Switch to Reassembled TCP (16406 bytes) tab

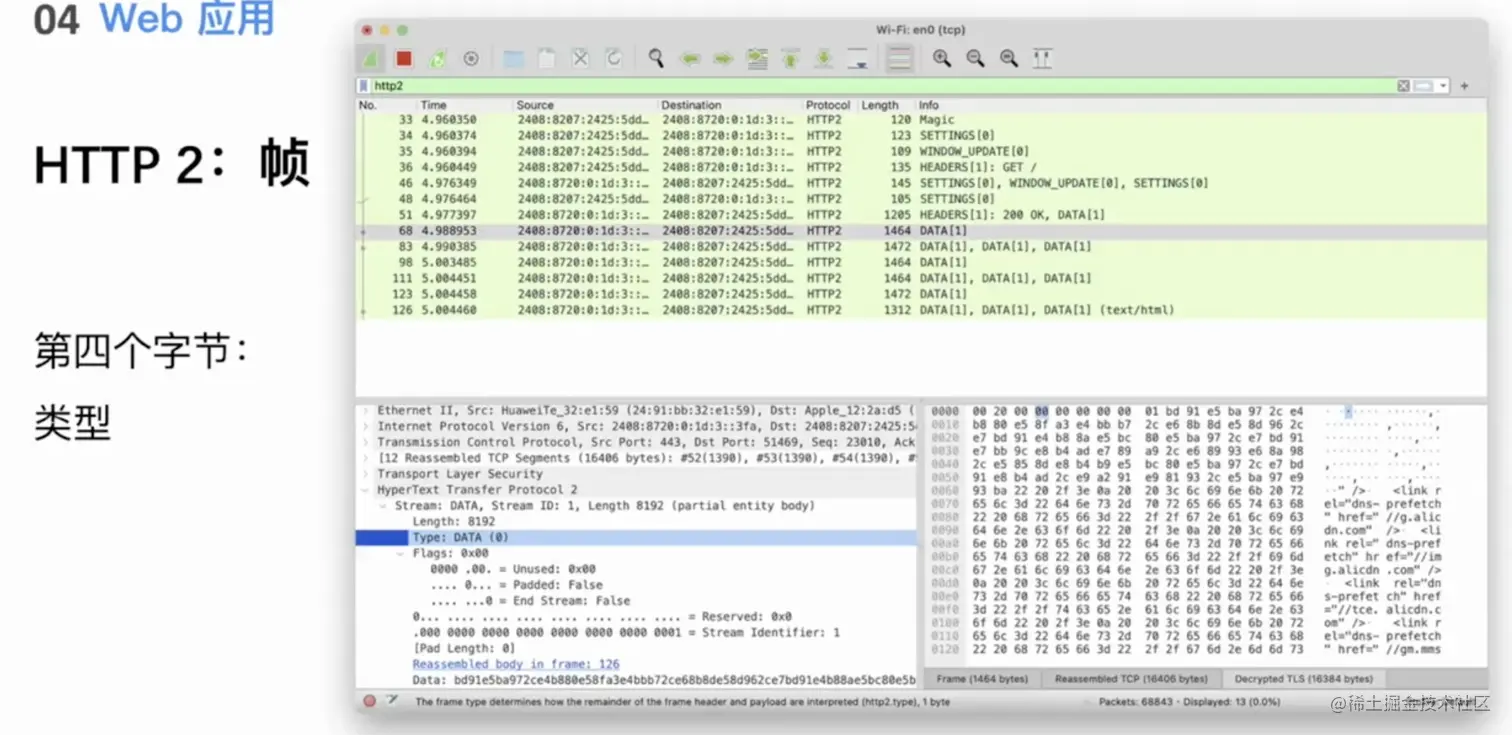[x=1130, y=679]
